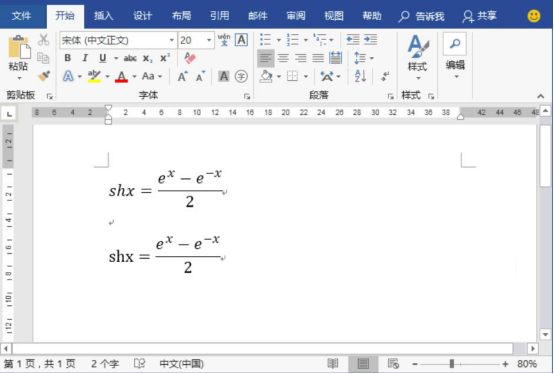554x374 pixels.
Task: Switch to 视图 View tab
Action: click(x=334, y=16)
